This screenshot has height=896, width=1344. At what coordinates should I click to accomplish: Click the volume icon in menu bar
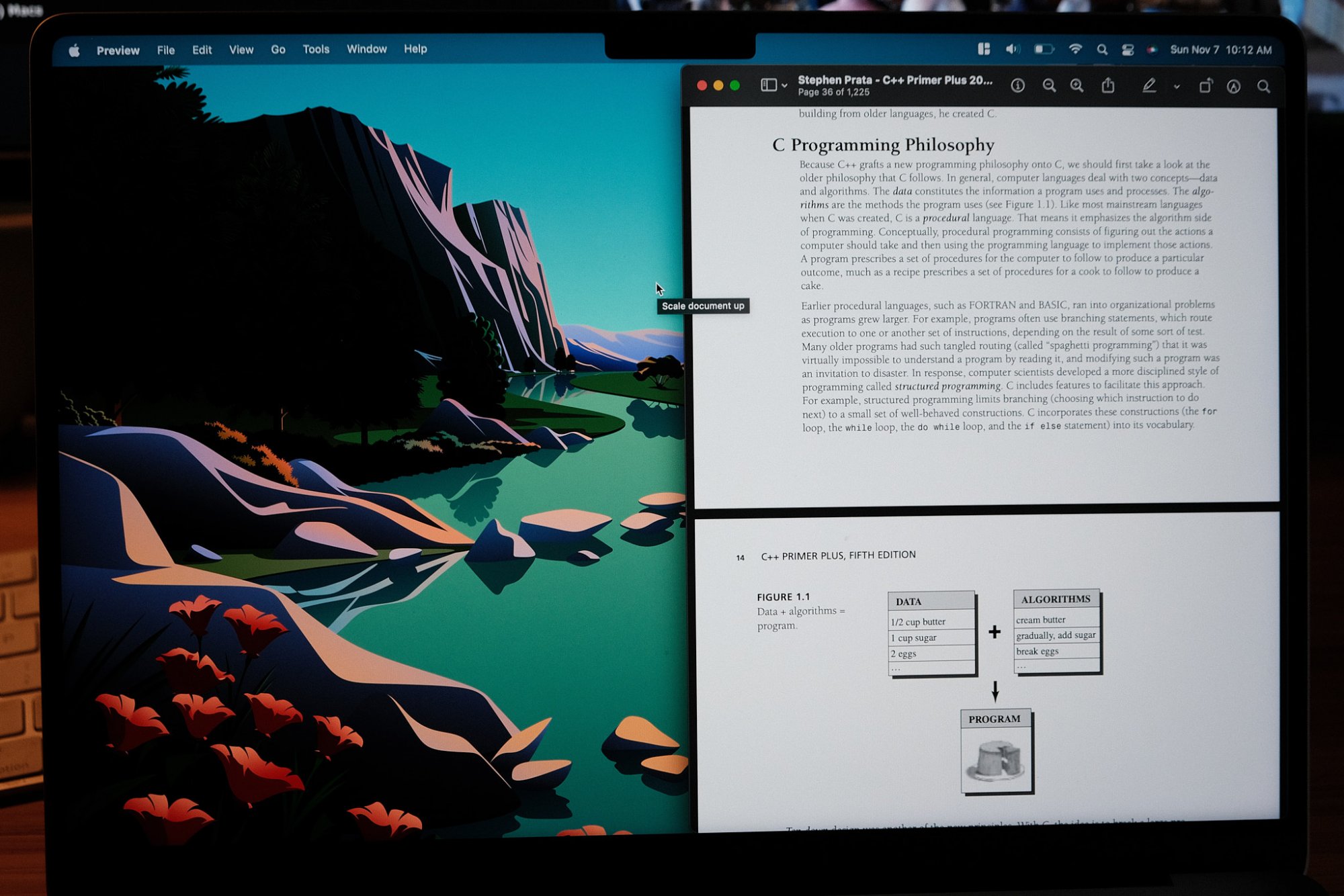coord(1012,49)
